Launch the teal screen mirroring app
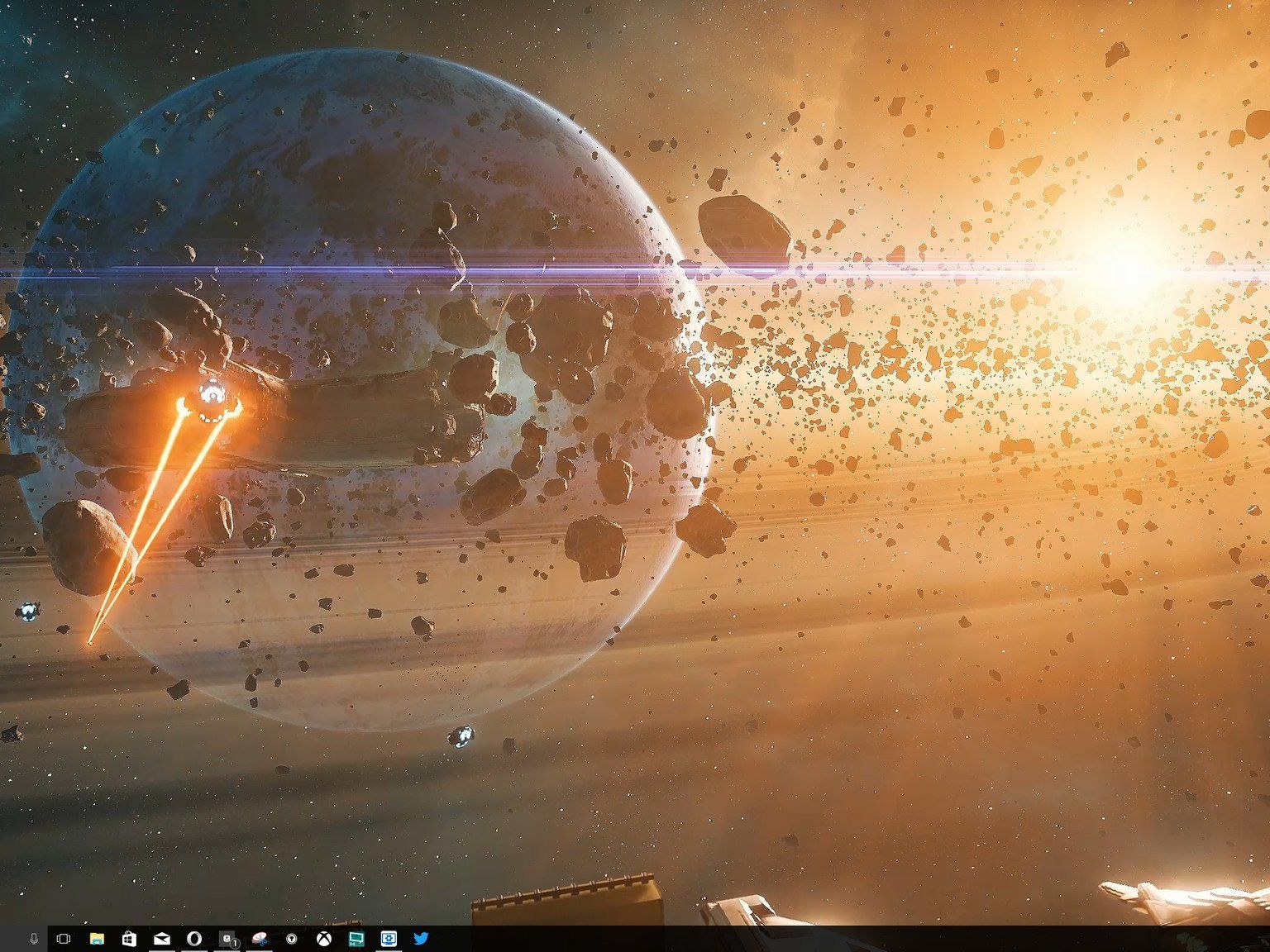The image size is (1270, 952). click(x=356, y=939)
